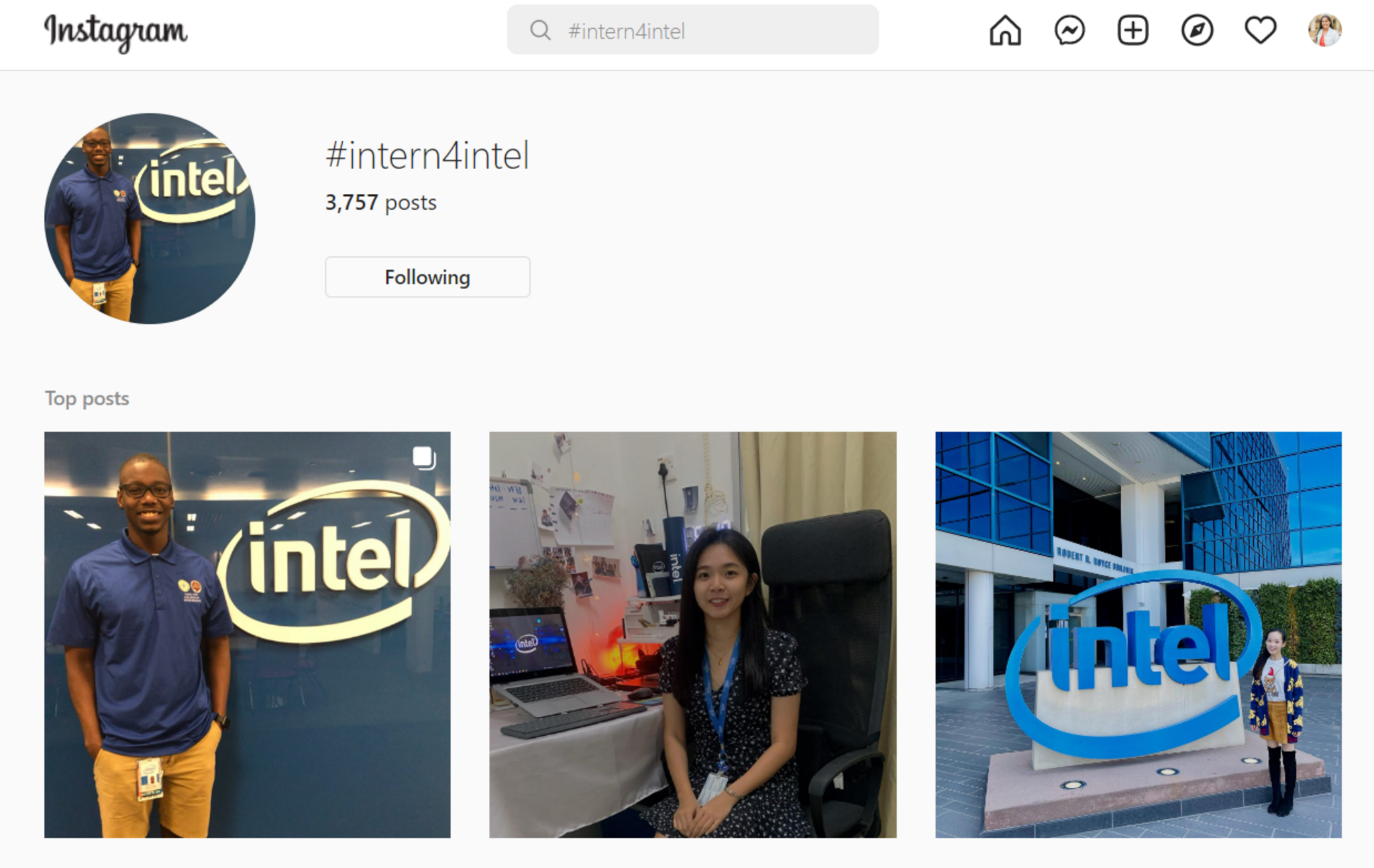The width and height of the screenshot is (1374, 868).
Task: Open the post with blue Intel sculpture
Action: [1138, 634]
